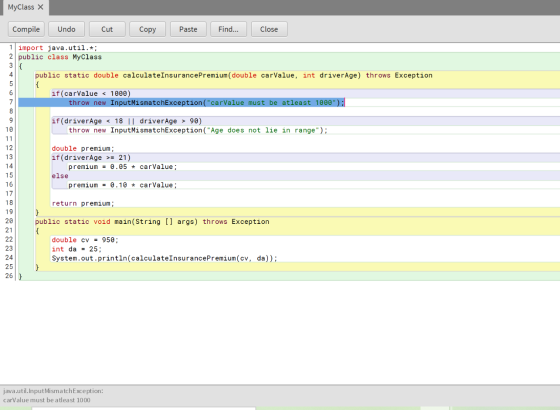Click line number 26 in the gutter

coord(9,276)
